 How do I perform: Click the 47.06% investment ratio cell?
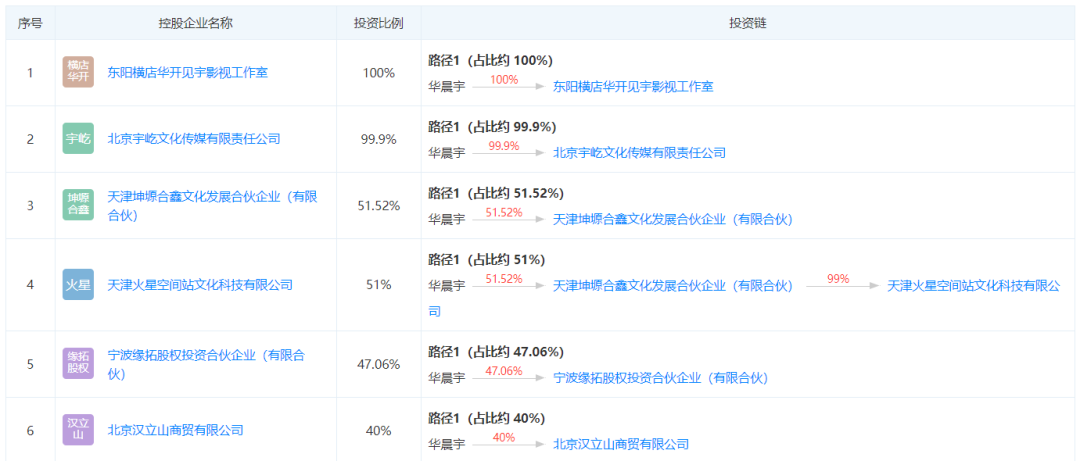pyautogui.click(x=379, y=365)
